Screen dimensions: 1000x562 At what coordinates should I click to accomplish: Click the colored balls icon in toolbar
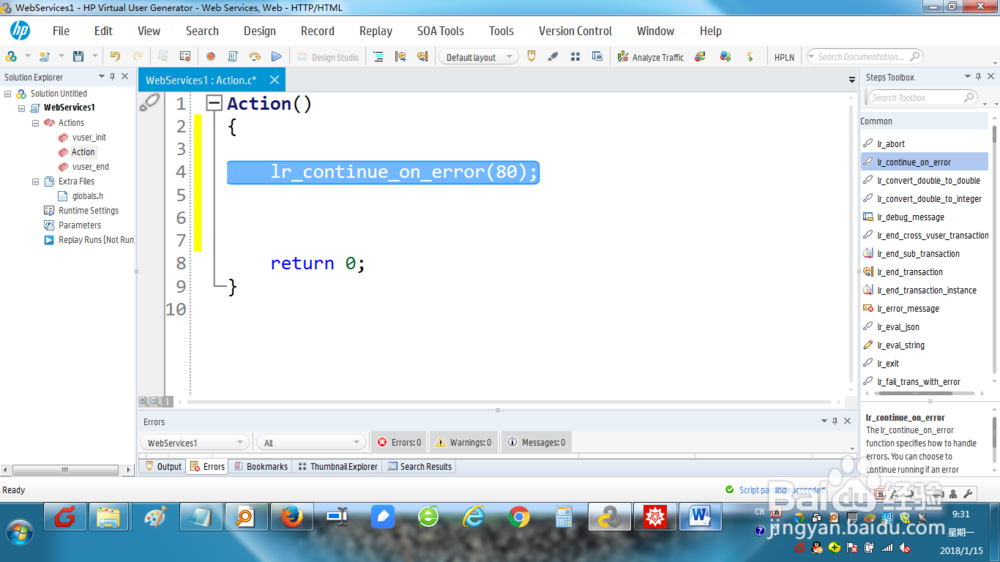pos(725,56)
